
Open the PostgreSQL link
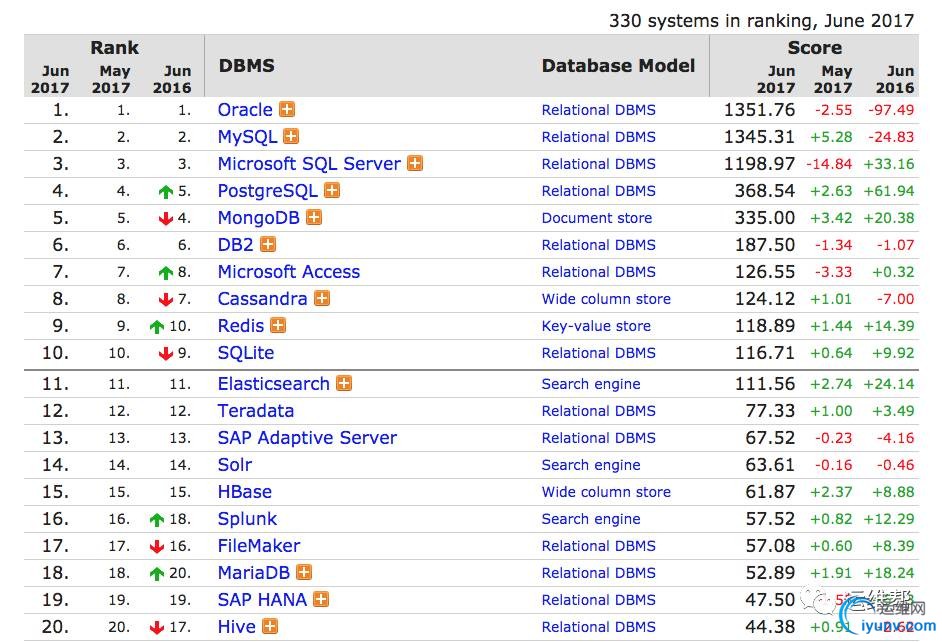click(267, 191)
